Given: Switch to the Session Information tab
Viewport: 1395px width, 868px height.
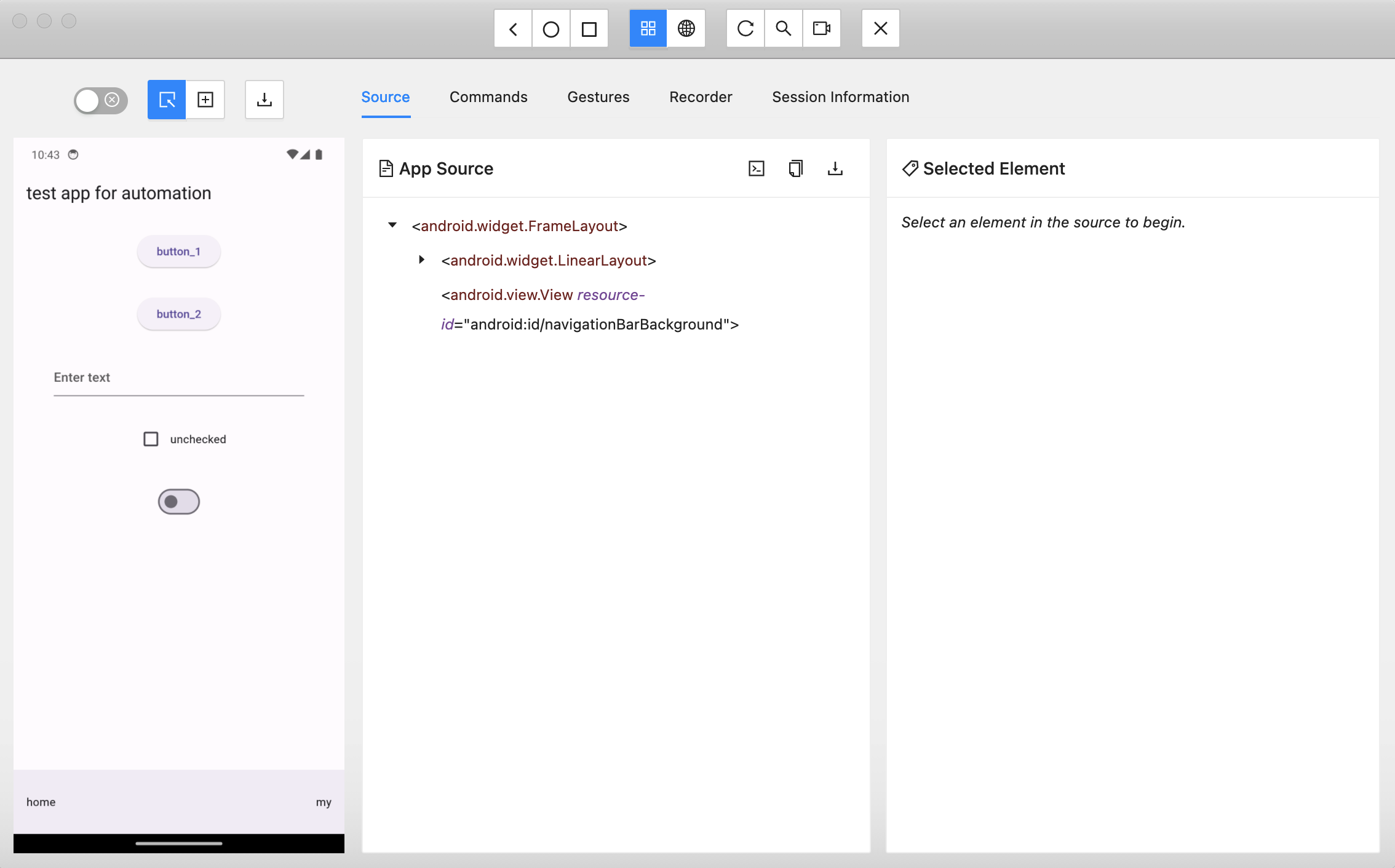Looking at the screenshot, I should [x=840, y=97].
